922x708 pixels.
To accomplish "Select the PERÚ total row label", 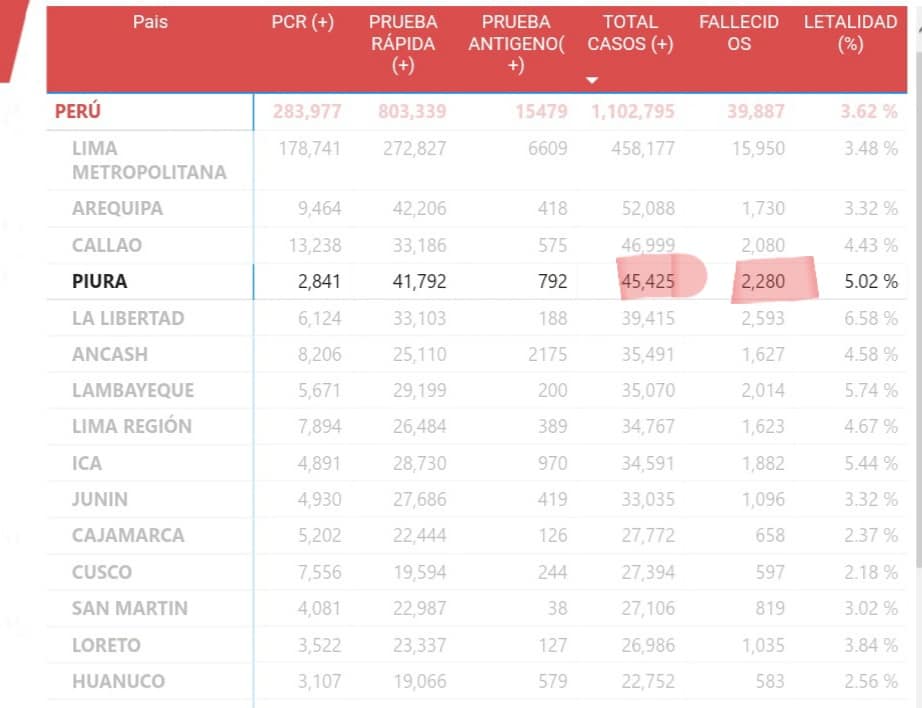I will 78,111.
